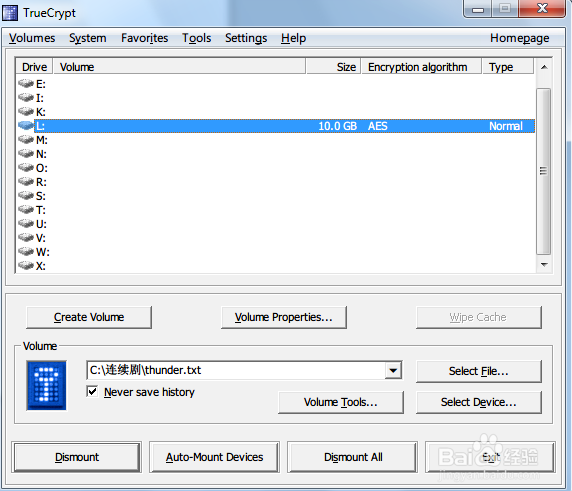The width and height of the screenshot is (572, 491).
Task: Uncheck Never save history checkbox
Action: click(92, 391)
